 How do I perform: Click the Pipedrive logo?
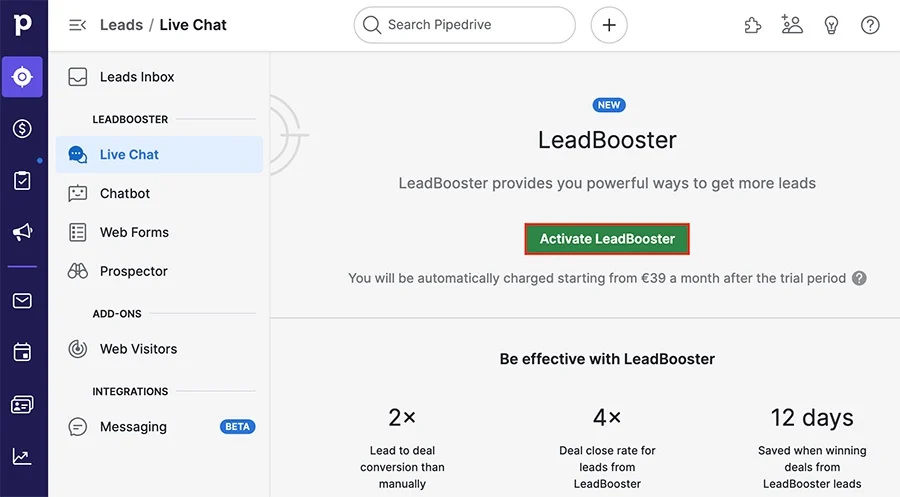click(x=23, y=24)
